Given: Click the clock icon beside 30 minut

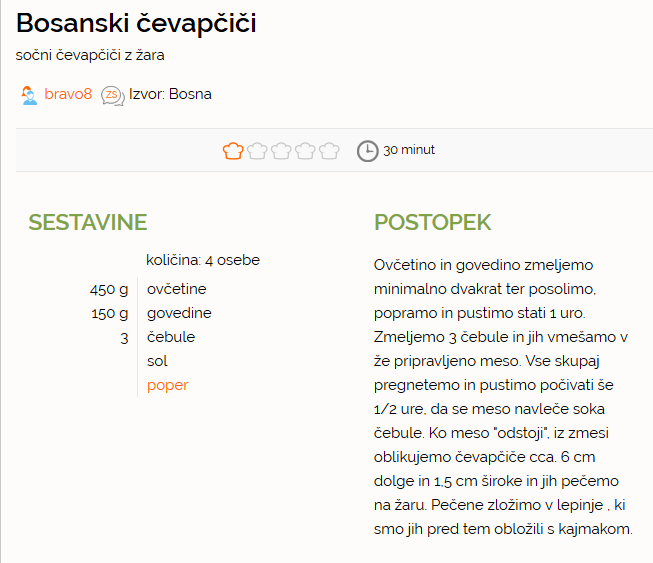Looking at the screenshot, I should click(367, 151).
